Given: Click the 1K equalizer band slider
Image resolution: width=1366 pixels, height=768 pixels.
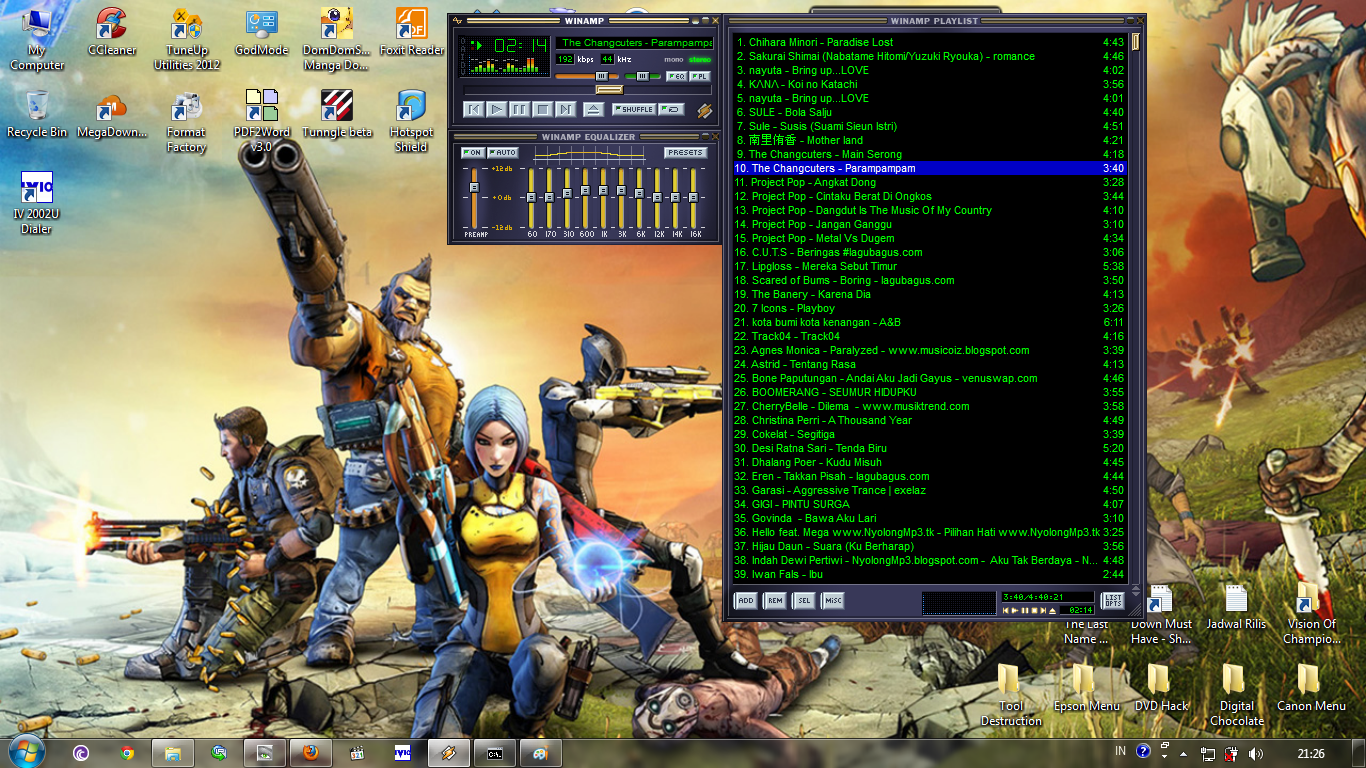Looking at the screenshot, I should [x=604, y=198].
